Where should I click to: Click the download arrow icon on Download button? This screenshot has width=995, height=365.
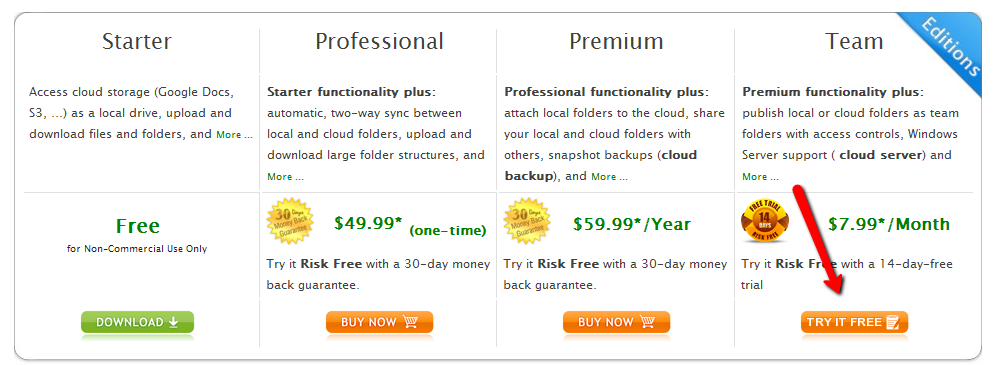(x=173, y=322)
